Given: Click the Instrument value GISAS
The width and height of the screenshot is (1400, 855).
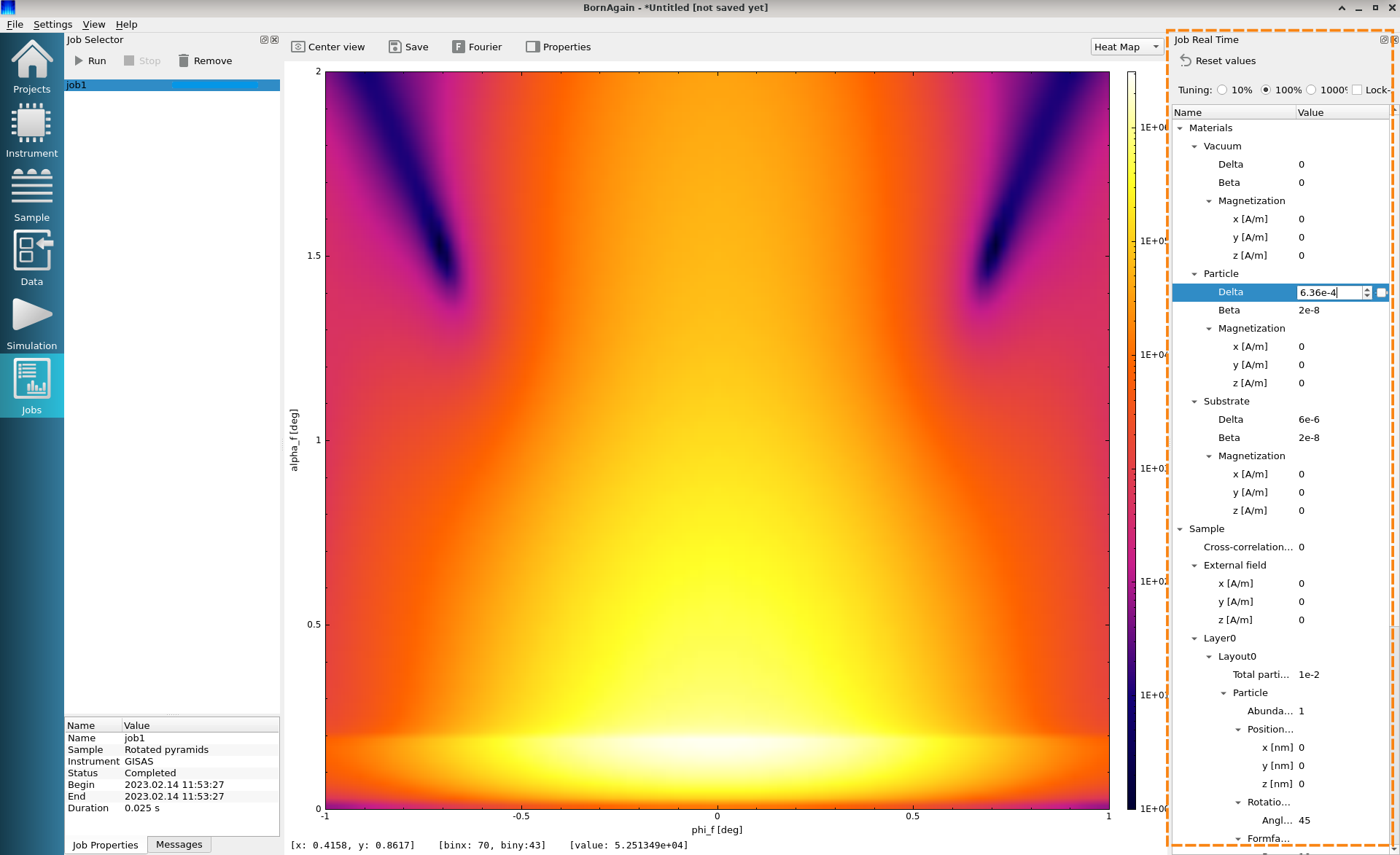Looking at the screenshot, I should [x=139, y=761].
